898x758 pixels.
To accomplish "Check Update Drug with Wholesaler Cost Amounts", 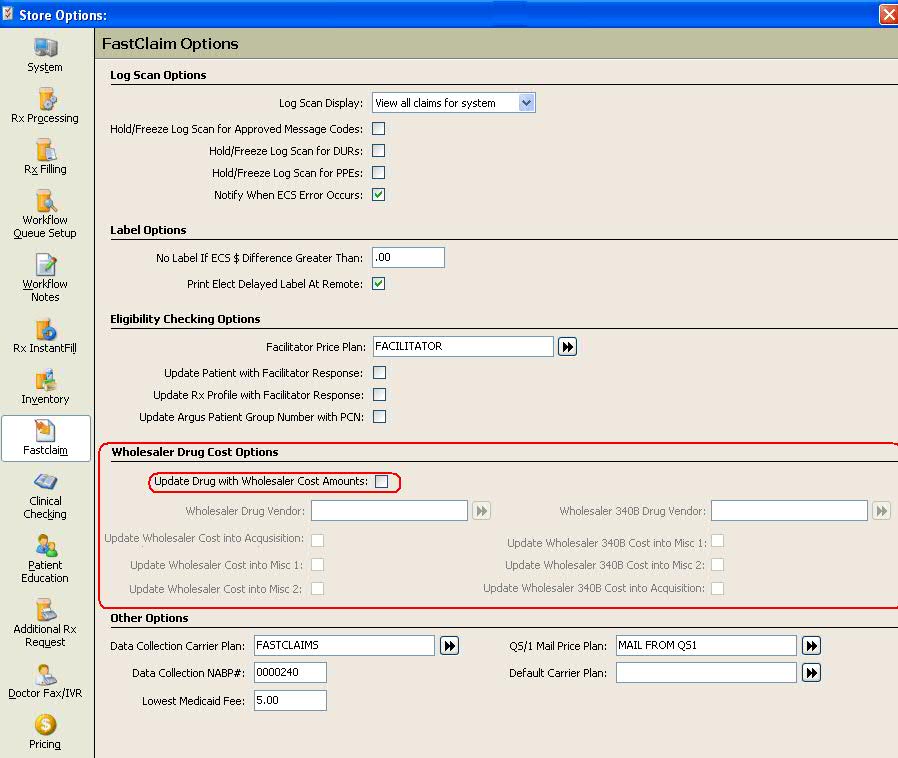I will click(381, 481).
